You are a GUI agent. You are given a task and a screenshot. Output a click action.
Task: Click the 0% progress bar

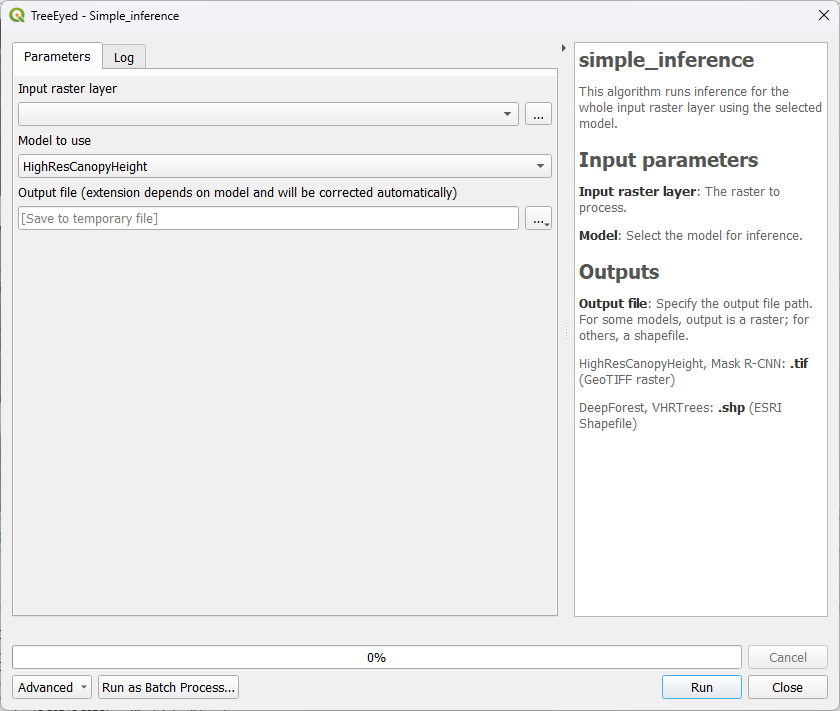377,657
